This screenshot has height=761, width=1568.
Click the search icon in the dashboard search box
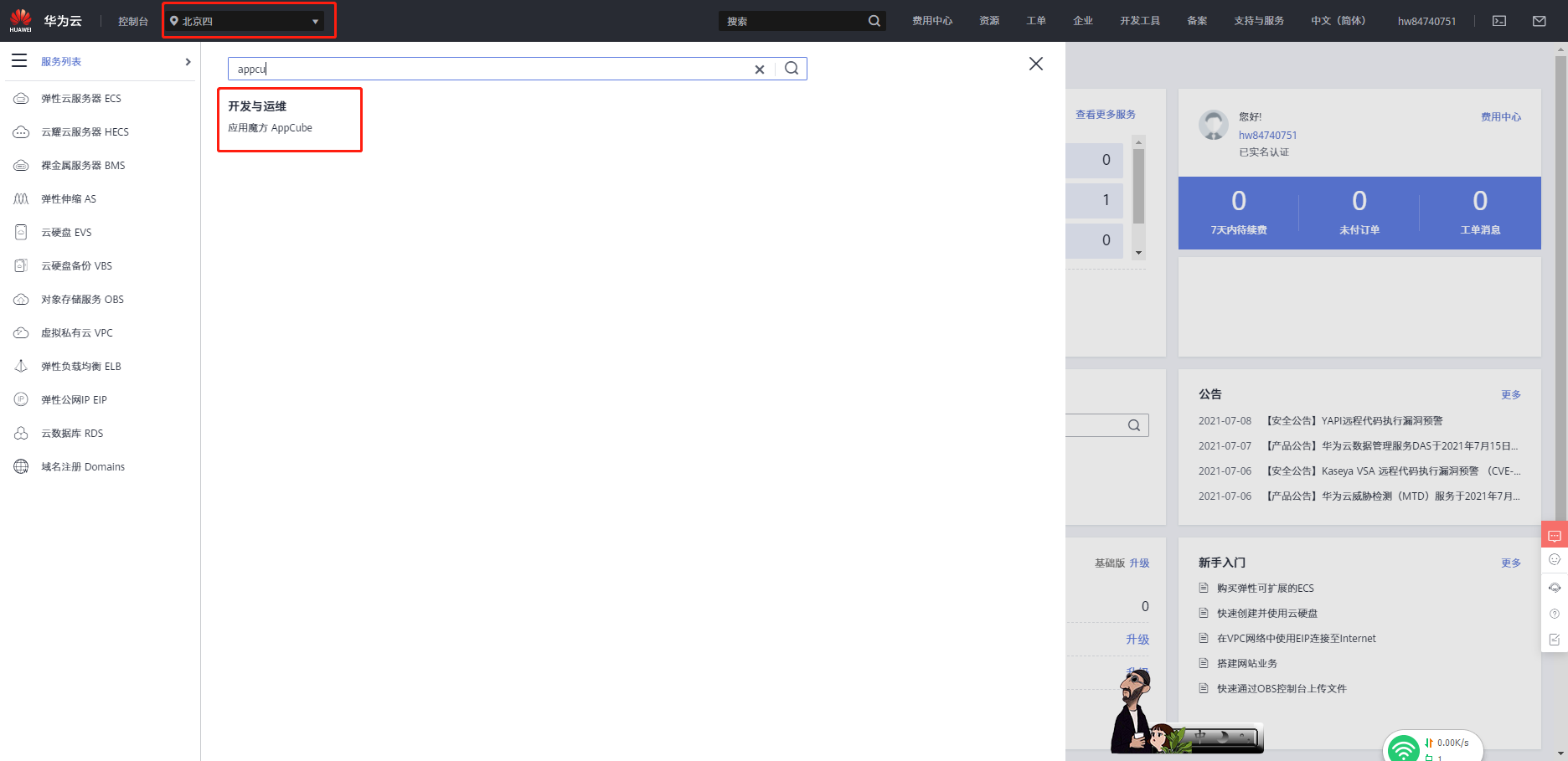pos(1134,425)
